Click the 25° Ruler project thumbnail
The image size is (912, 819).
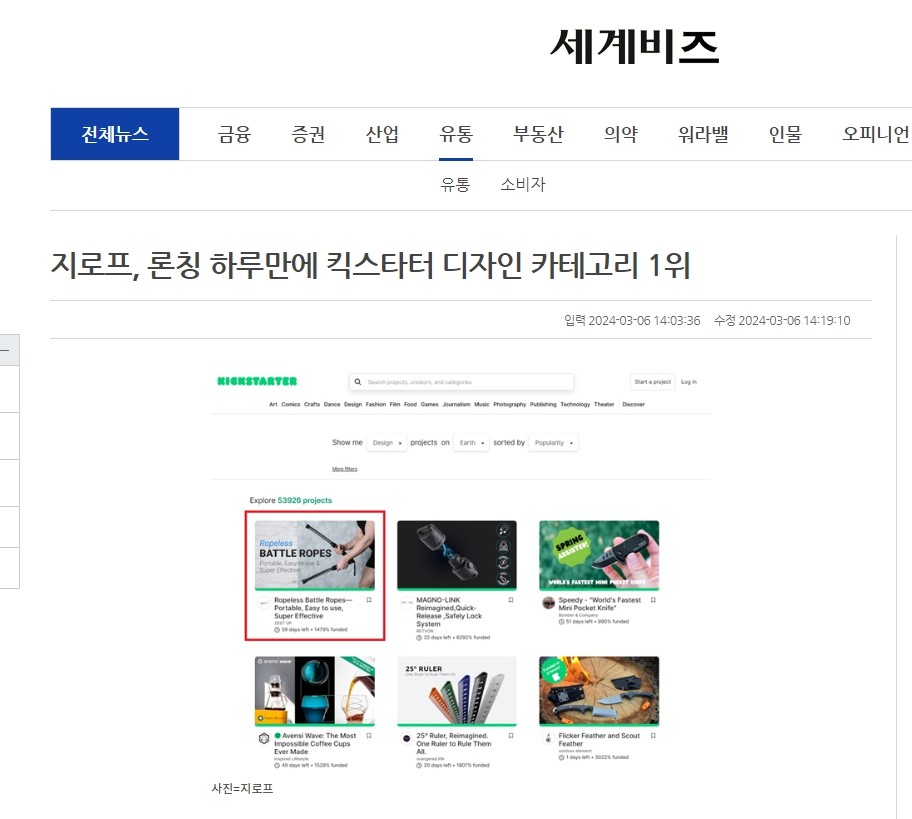pos(457,691)
